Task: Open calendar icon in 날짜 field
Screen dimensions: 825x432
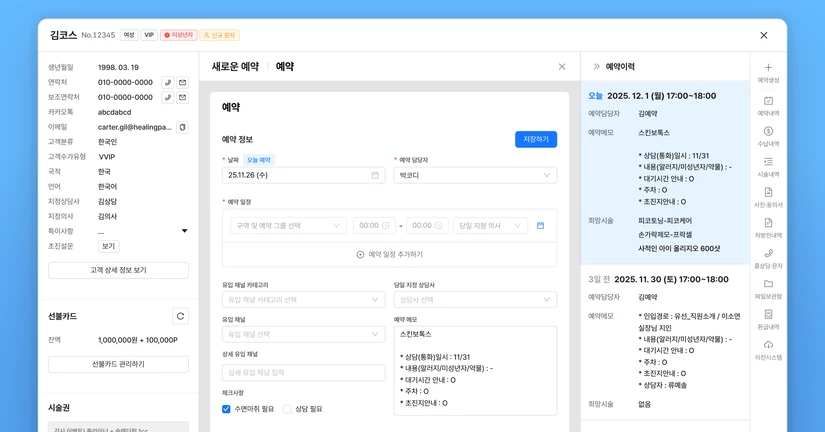Action: pos(375,175)
